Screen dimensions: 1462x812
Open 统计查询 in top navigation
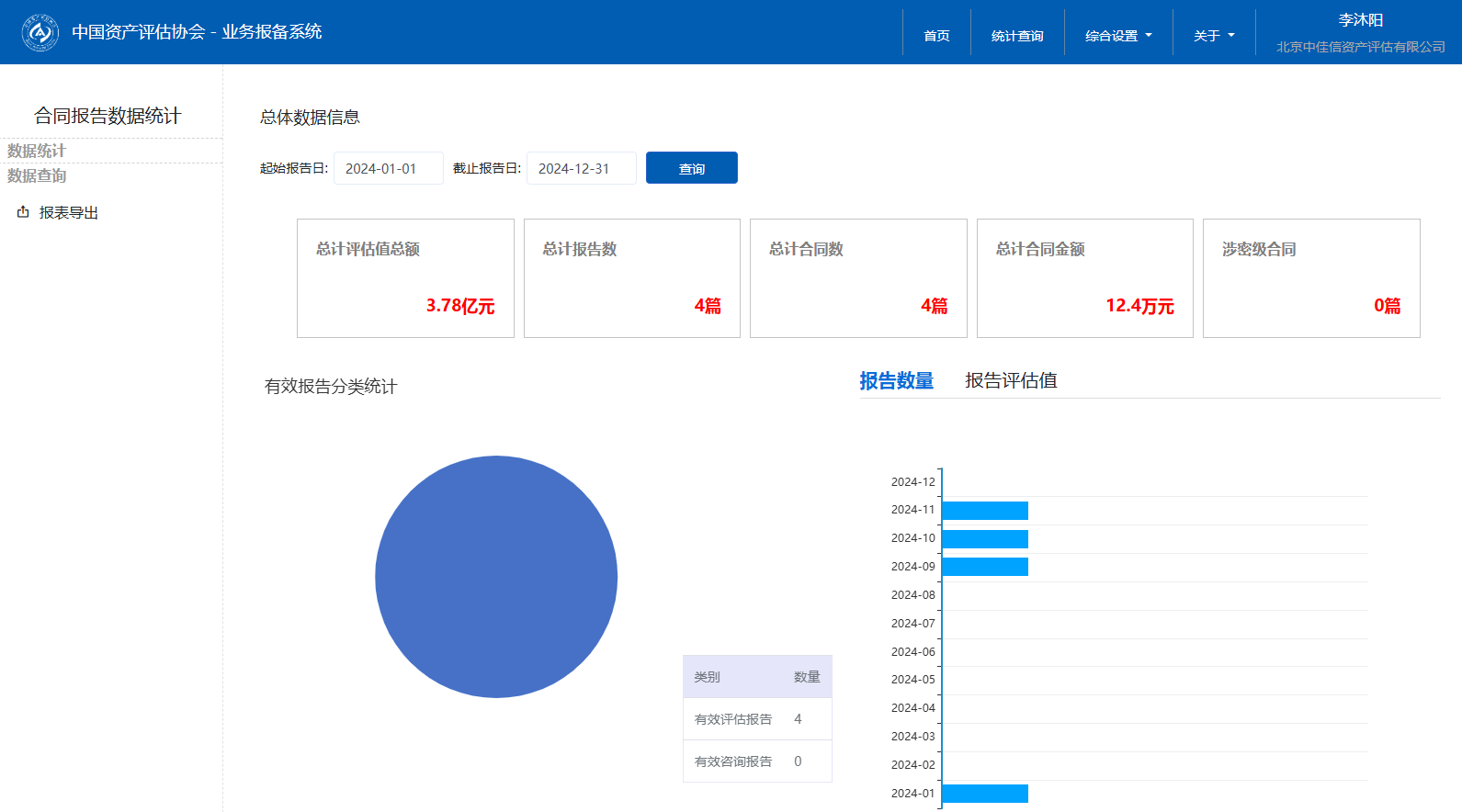coord(1017,36)
